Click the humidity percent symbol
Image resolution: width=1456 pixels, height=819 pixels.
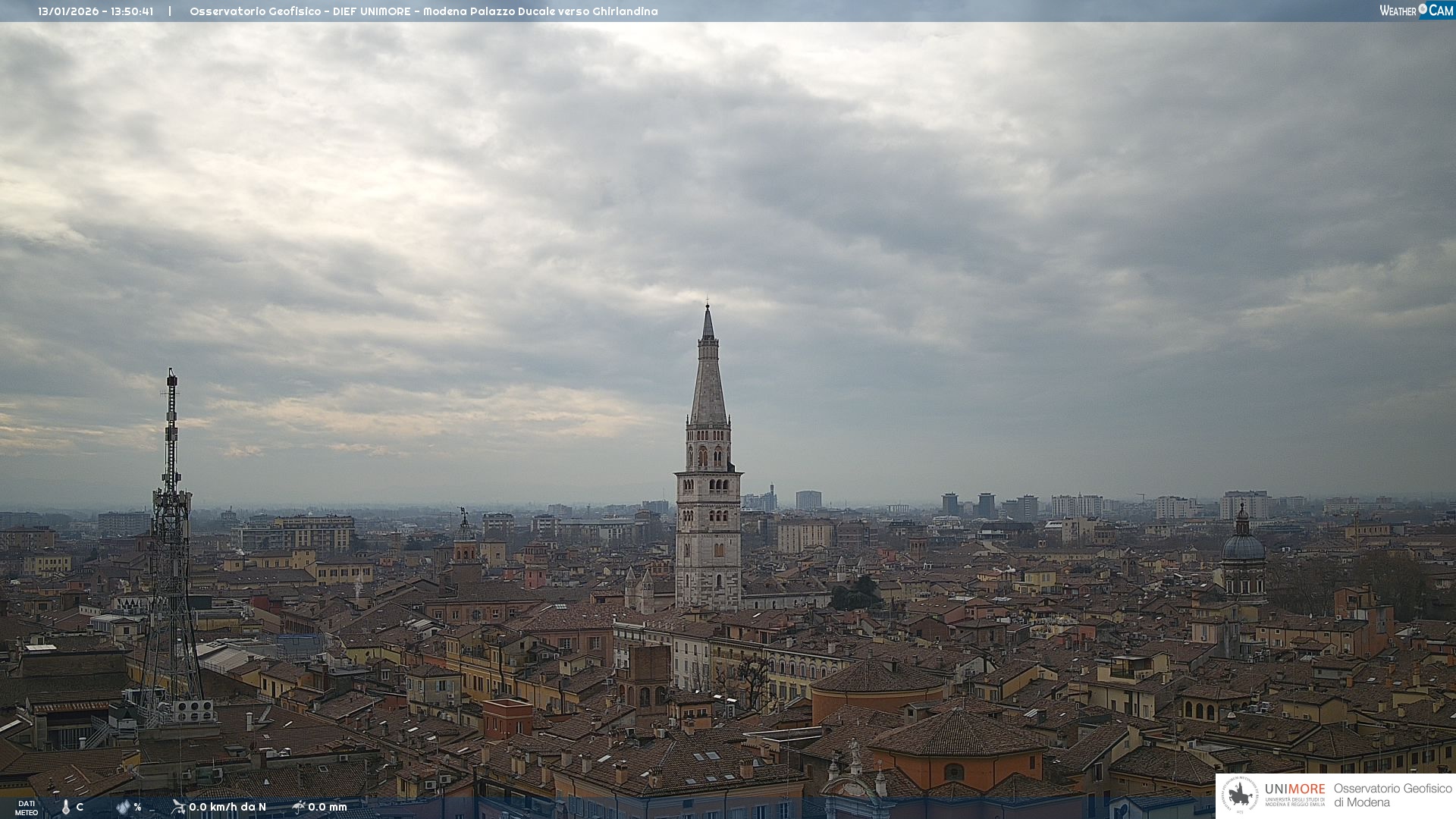pos(137,807)
